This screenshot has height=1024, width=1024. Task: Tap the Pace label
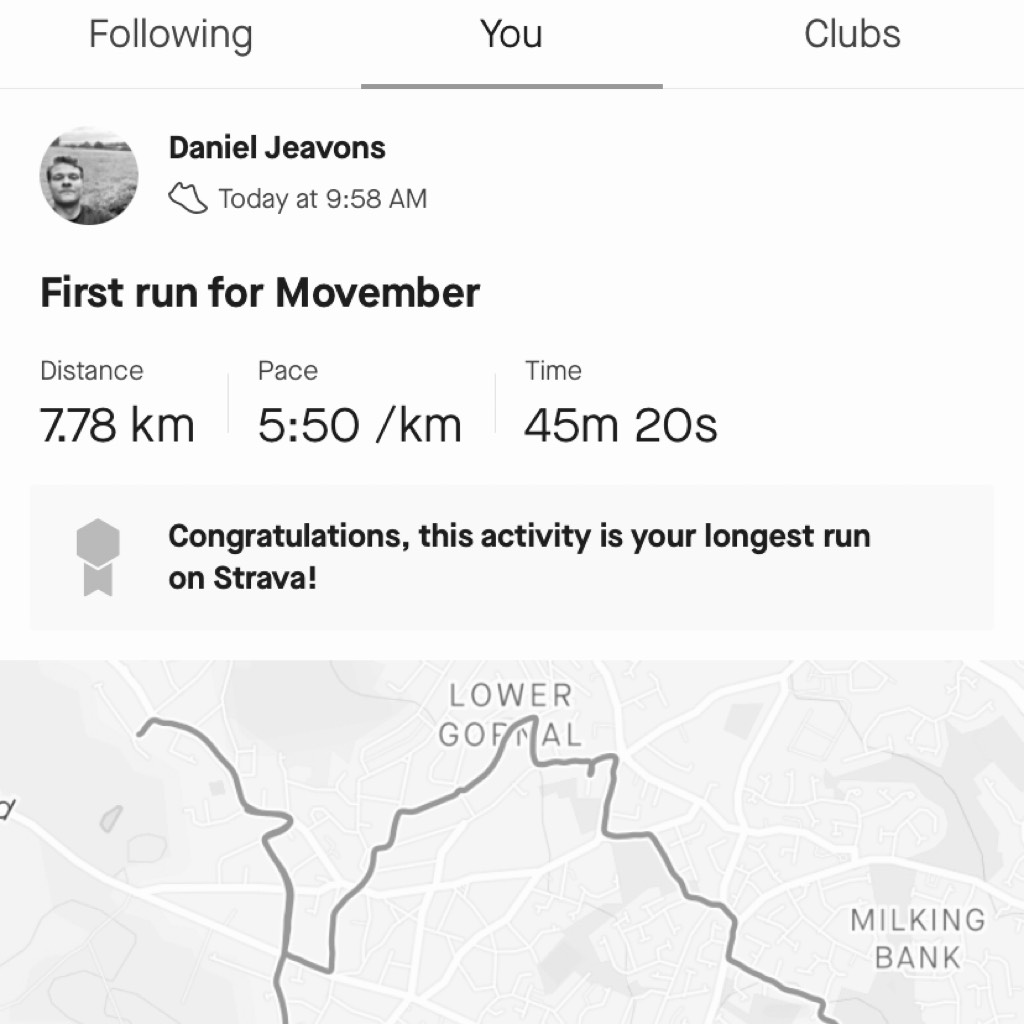288,370
